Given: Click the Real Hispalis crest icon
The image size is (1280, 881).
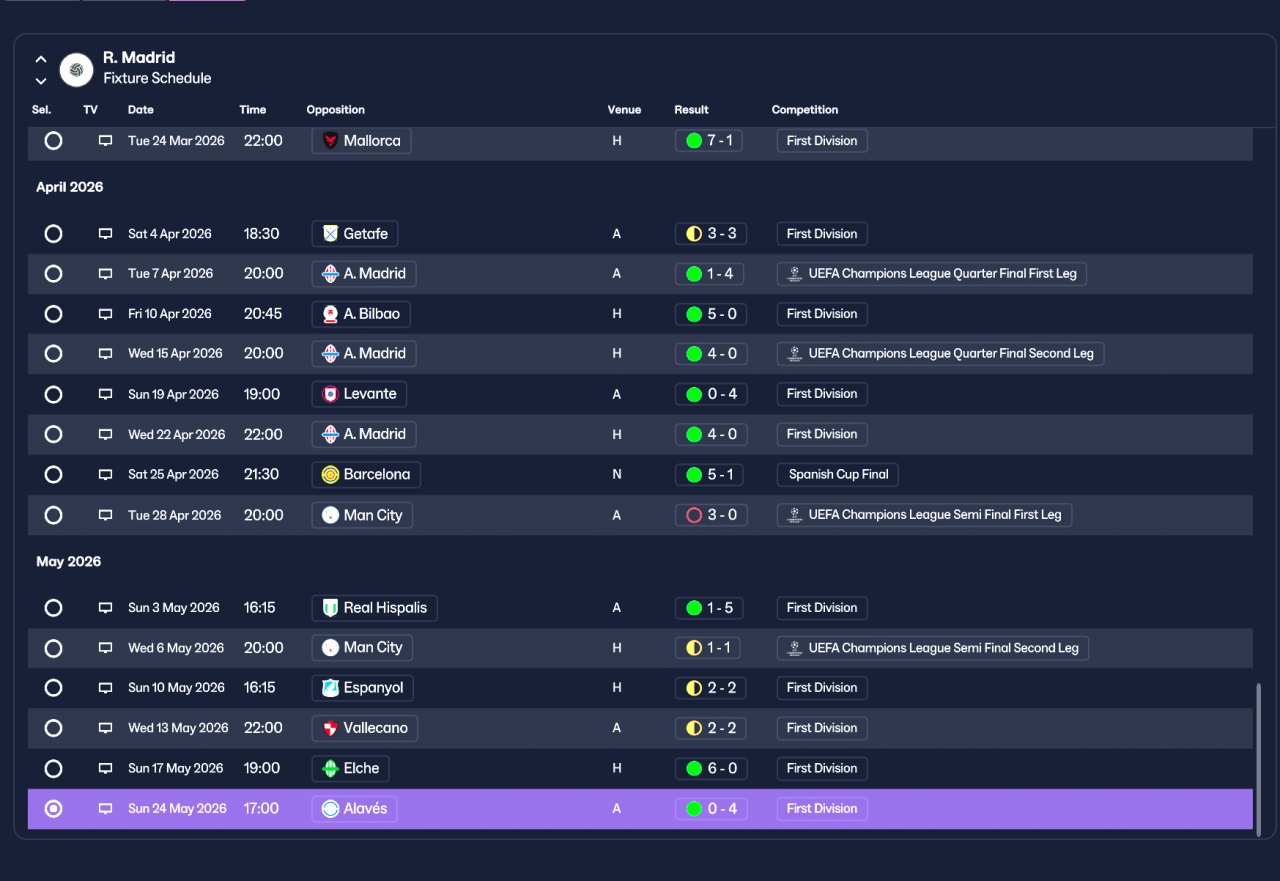Looking at the screenshot, I should [330, 608].
